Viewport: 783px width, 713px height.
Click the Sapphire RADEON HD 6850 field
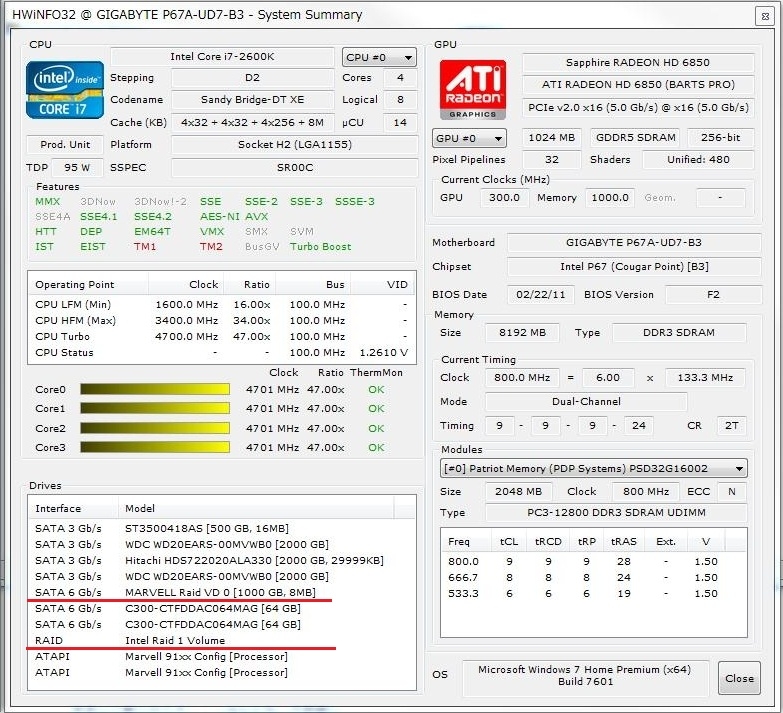tap(638, 63)
